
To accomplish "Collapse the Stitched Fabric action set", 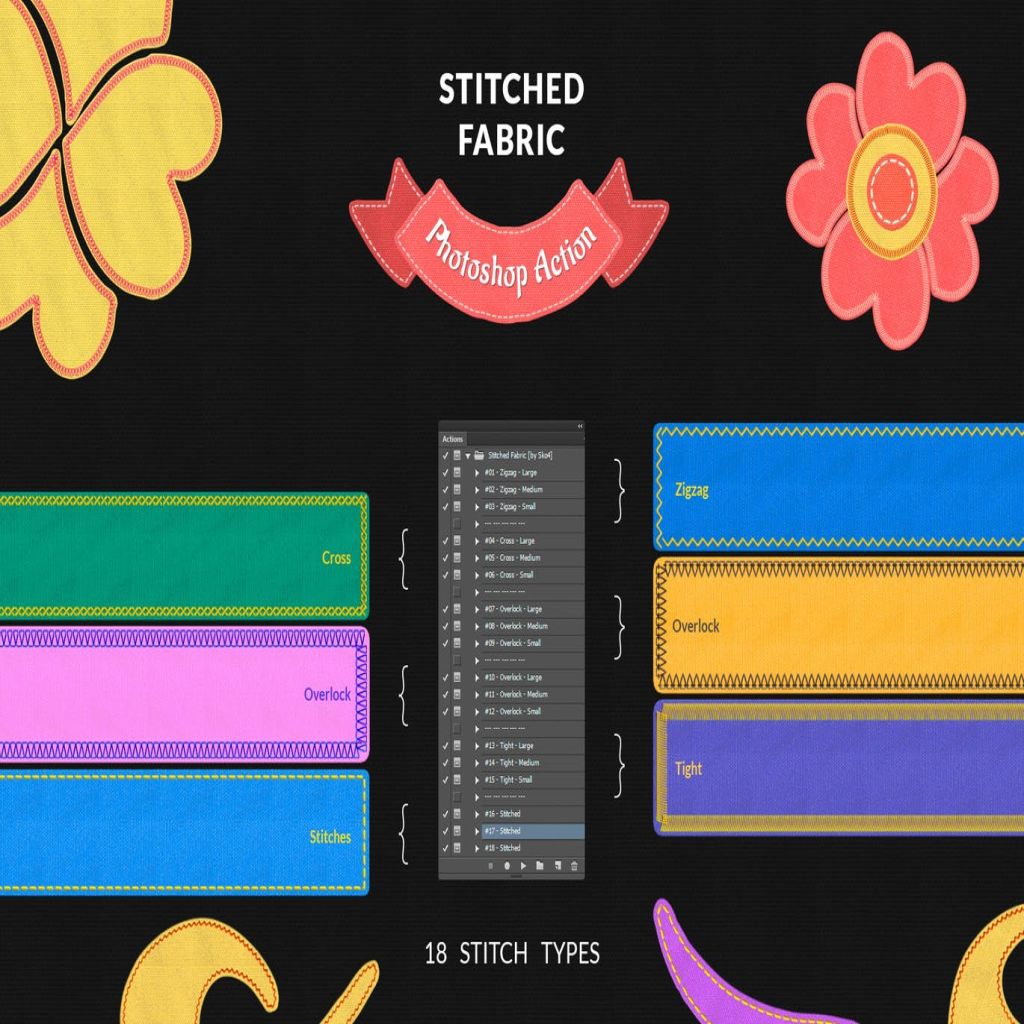I will click(468, 455).
